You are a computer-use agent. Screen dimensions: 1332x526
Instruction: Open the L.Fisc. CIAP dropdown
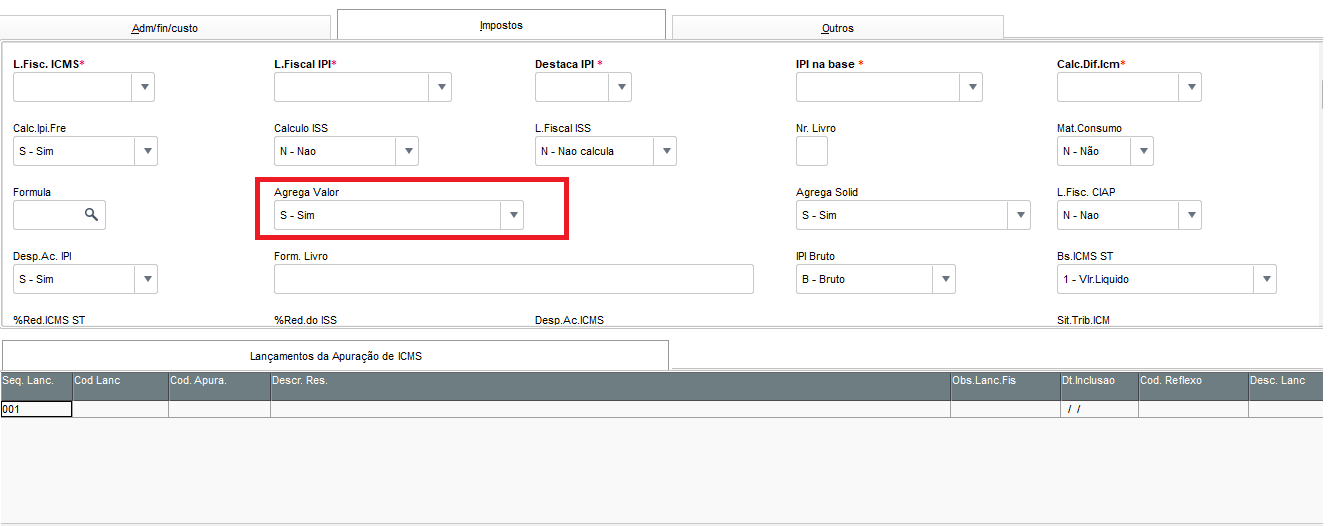coord(1190,215)
